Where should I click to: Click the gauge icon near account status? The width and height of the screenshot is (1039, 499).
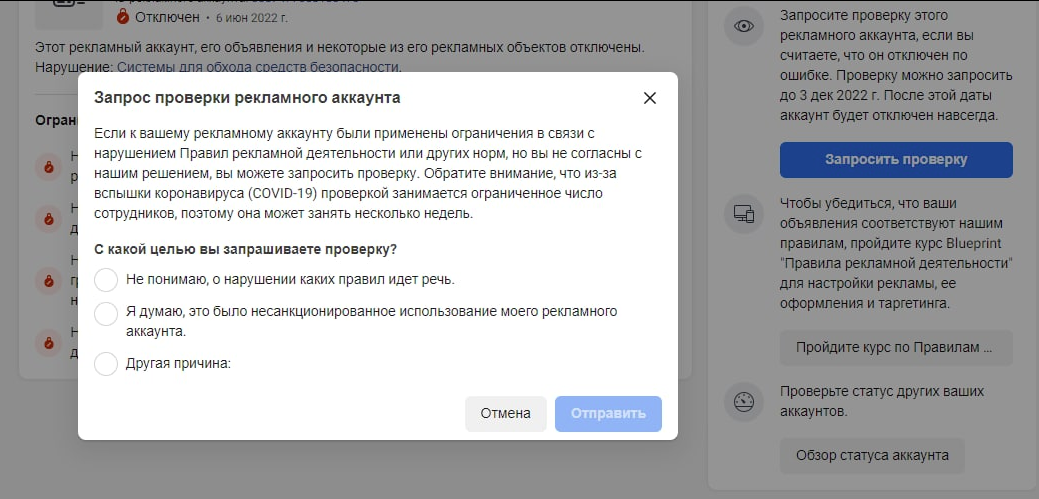click(743, 402)
